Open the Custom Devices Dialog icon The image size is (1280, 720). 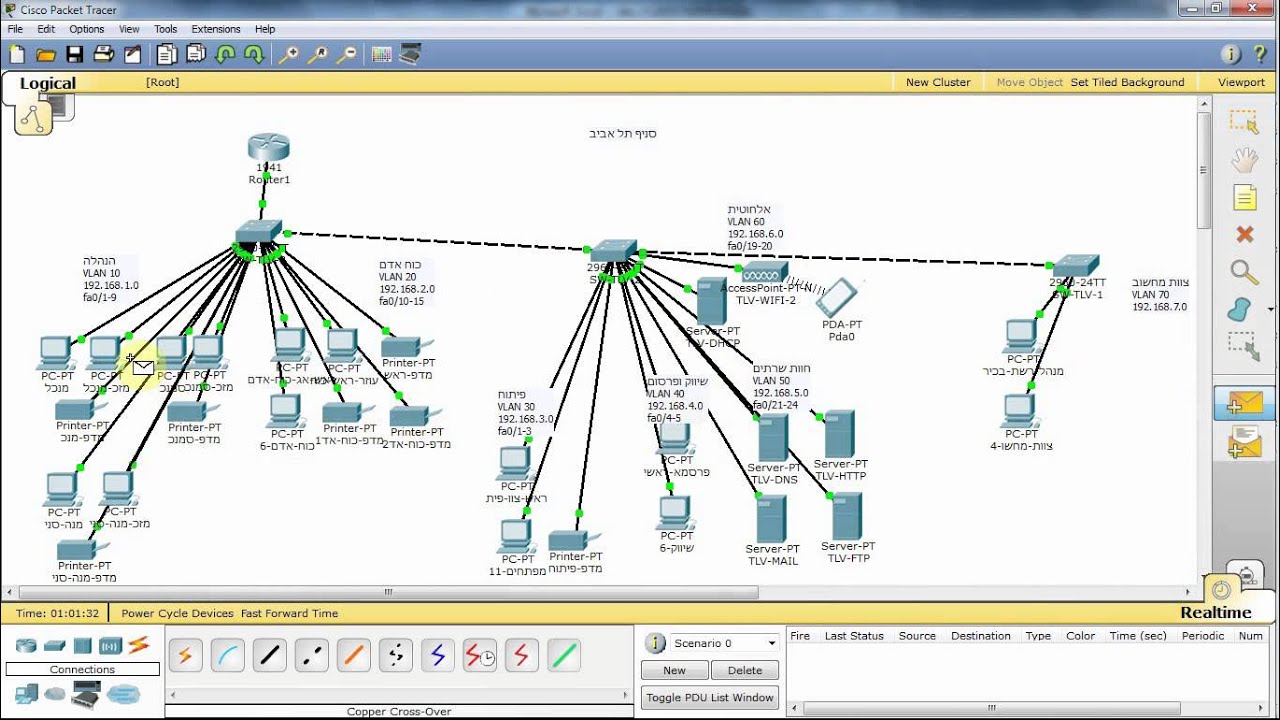(409, 54)
